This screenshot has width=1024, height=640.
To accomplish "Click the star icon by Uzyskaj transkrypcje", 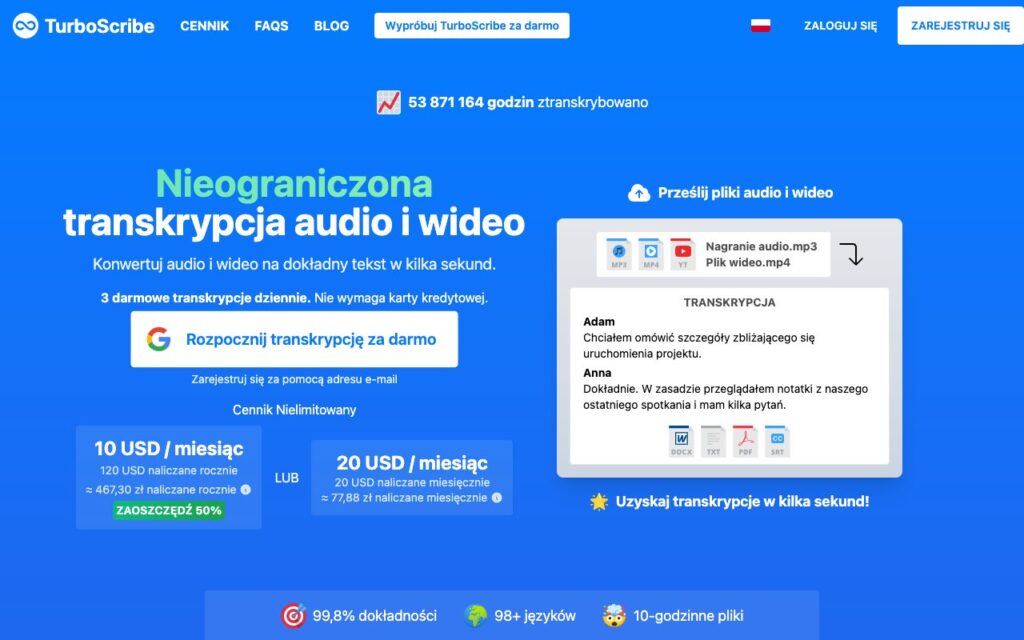I will 598,502.
